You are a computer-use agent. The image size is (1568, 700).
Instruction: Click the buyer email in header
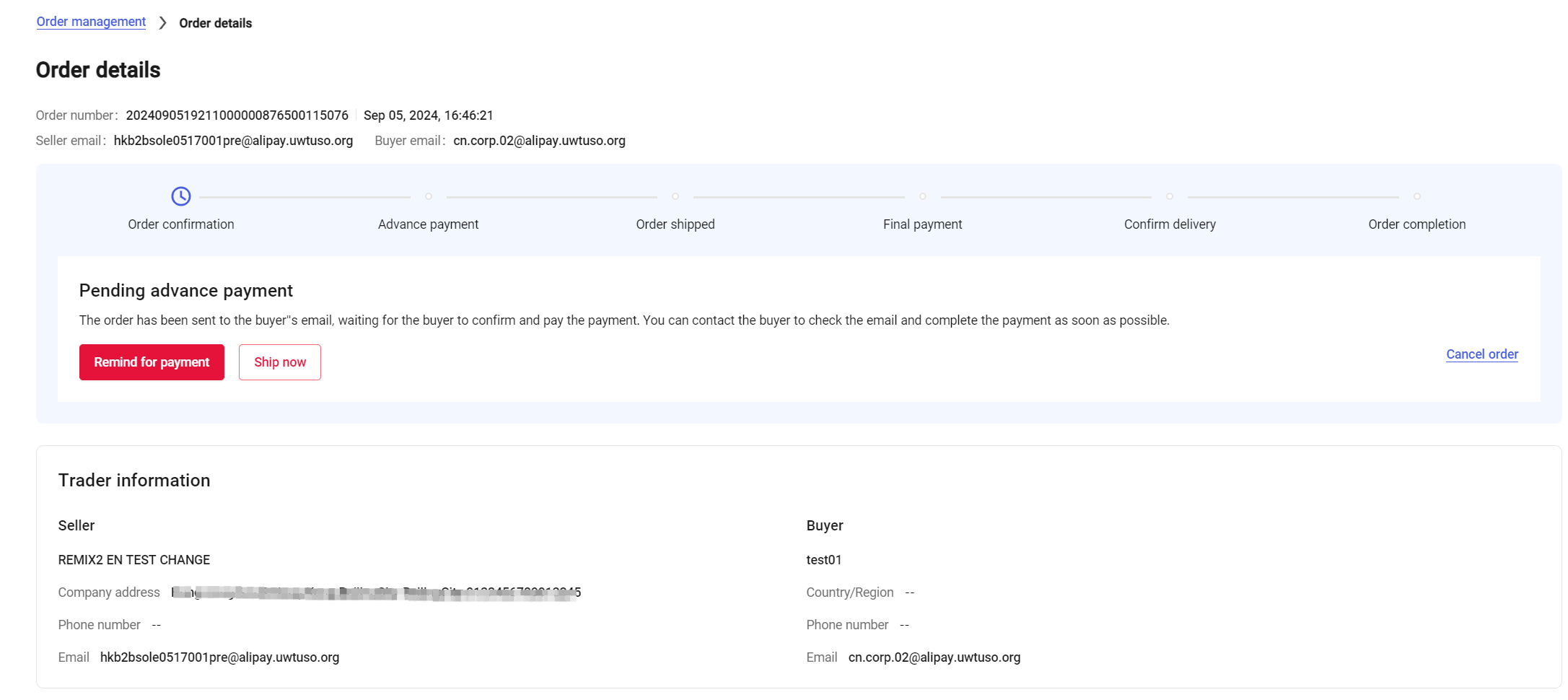[x=539, y=141]
